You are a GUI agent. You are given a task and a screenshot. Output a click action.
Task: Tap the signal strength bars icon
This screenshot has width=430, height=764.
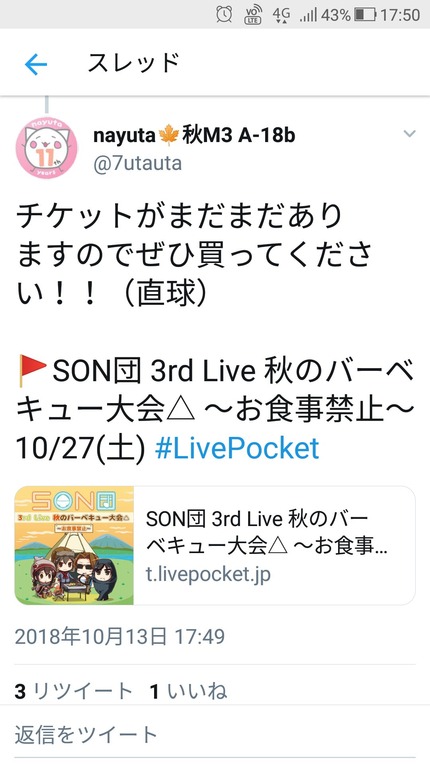pyautogui.click(x=308, y=15)
